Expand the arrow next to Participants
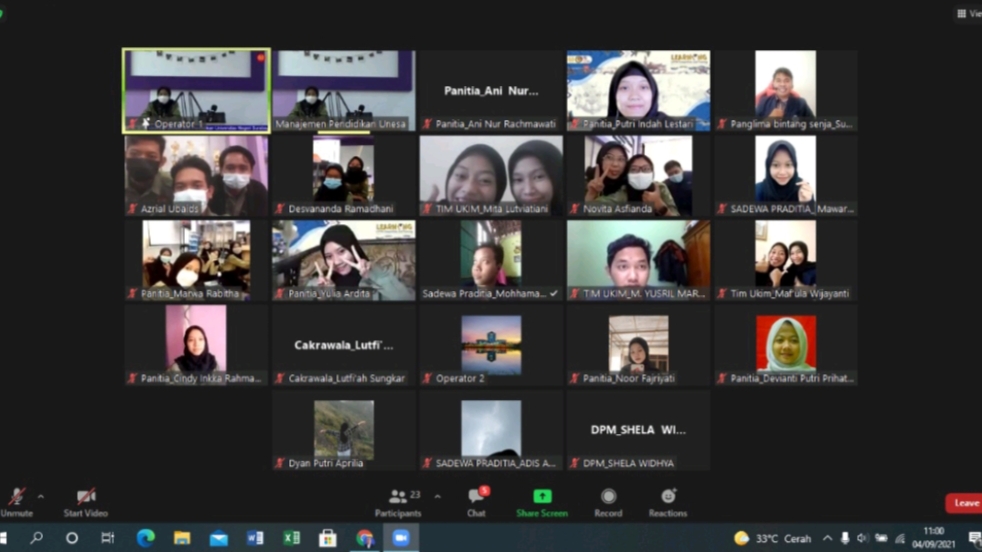This screenshot has width=982, height=552. 437,496
